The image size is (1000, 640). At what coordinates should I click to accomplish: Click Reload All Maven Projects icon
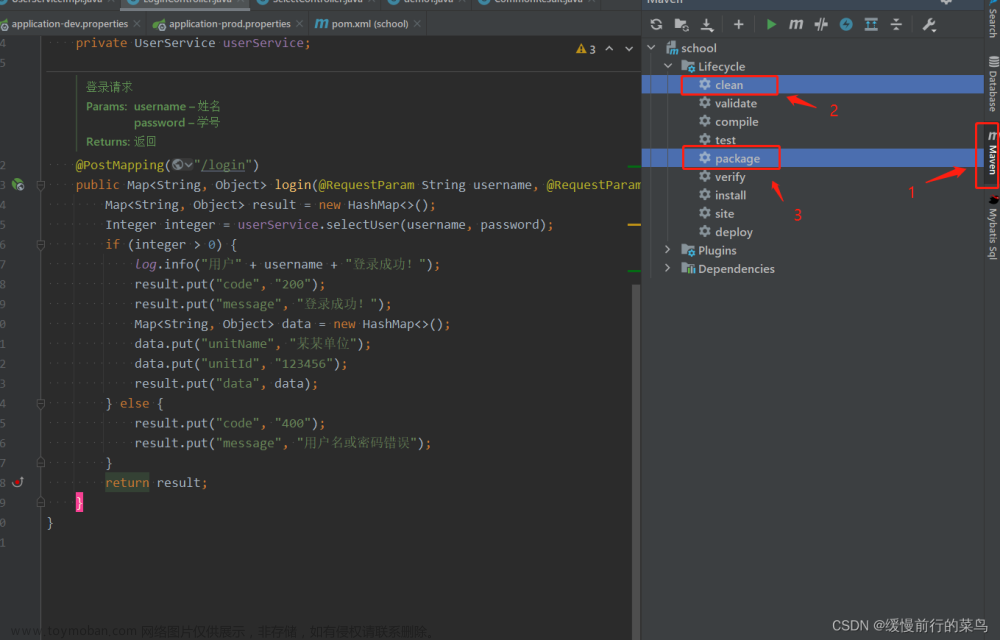pos(656,24)
